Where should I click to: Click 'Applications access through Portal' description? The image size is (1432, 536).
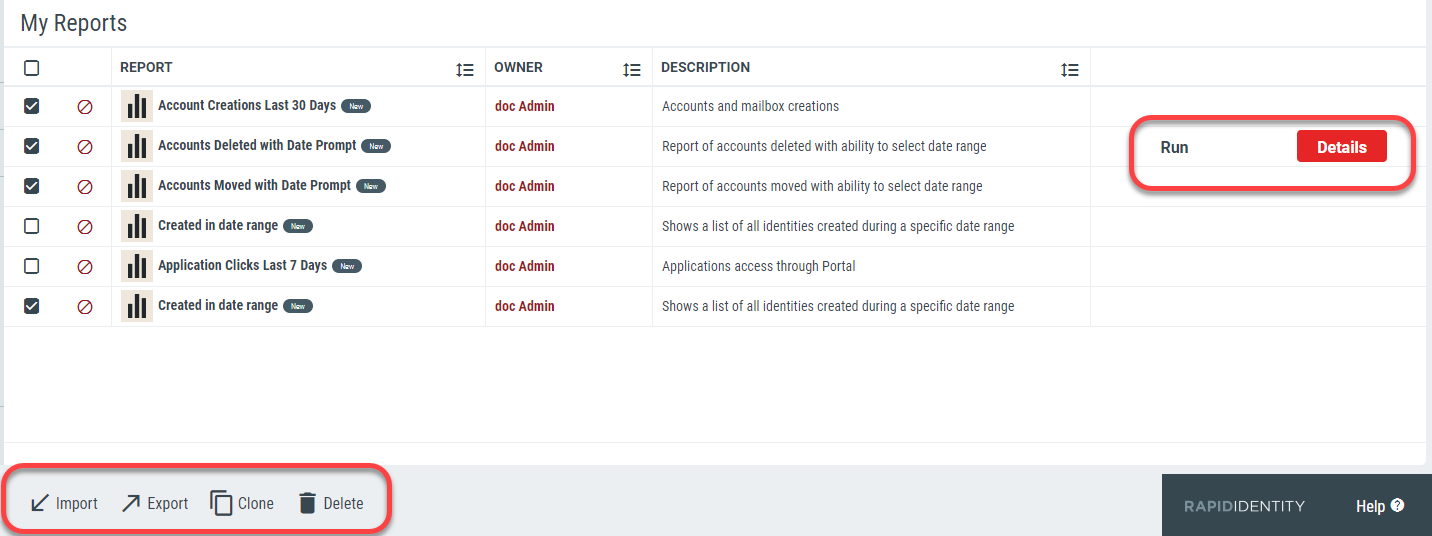click(x=759, y=266)
